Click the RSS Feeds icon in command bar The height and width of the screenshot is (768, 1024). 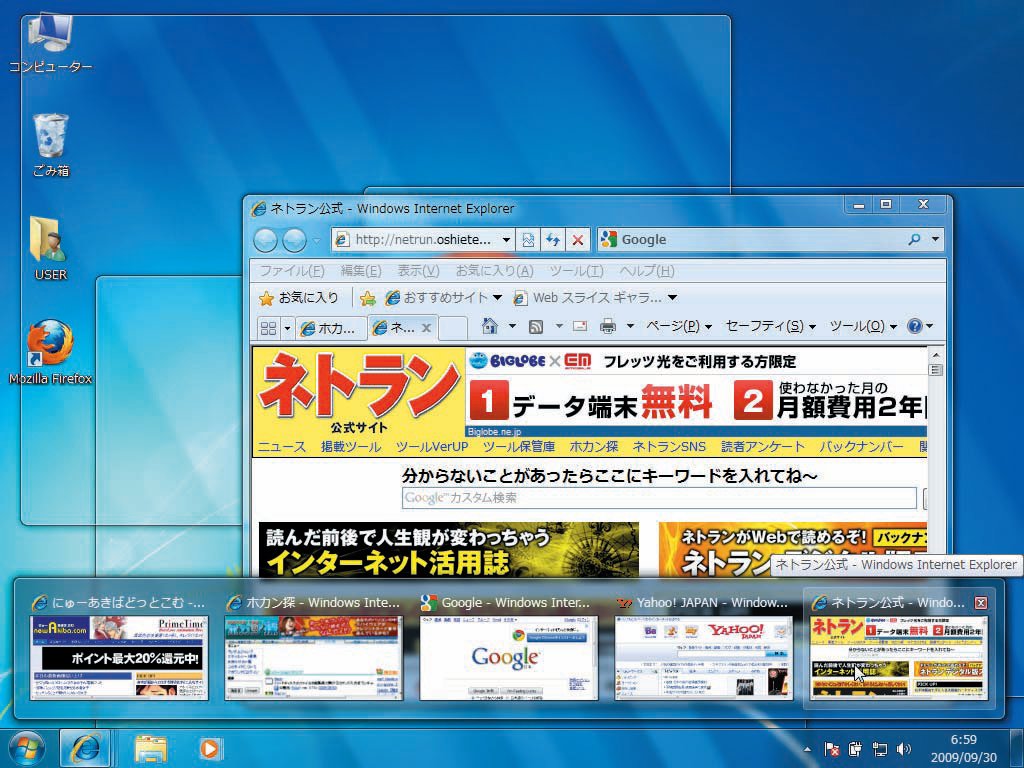point(536,326)
